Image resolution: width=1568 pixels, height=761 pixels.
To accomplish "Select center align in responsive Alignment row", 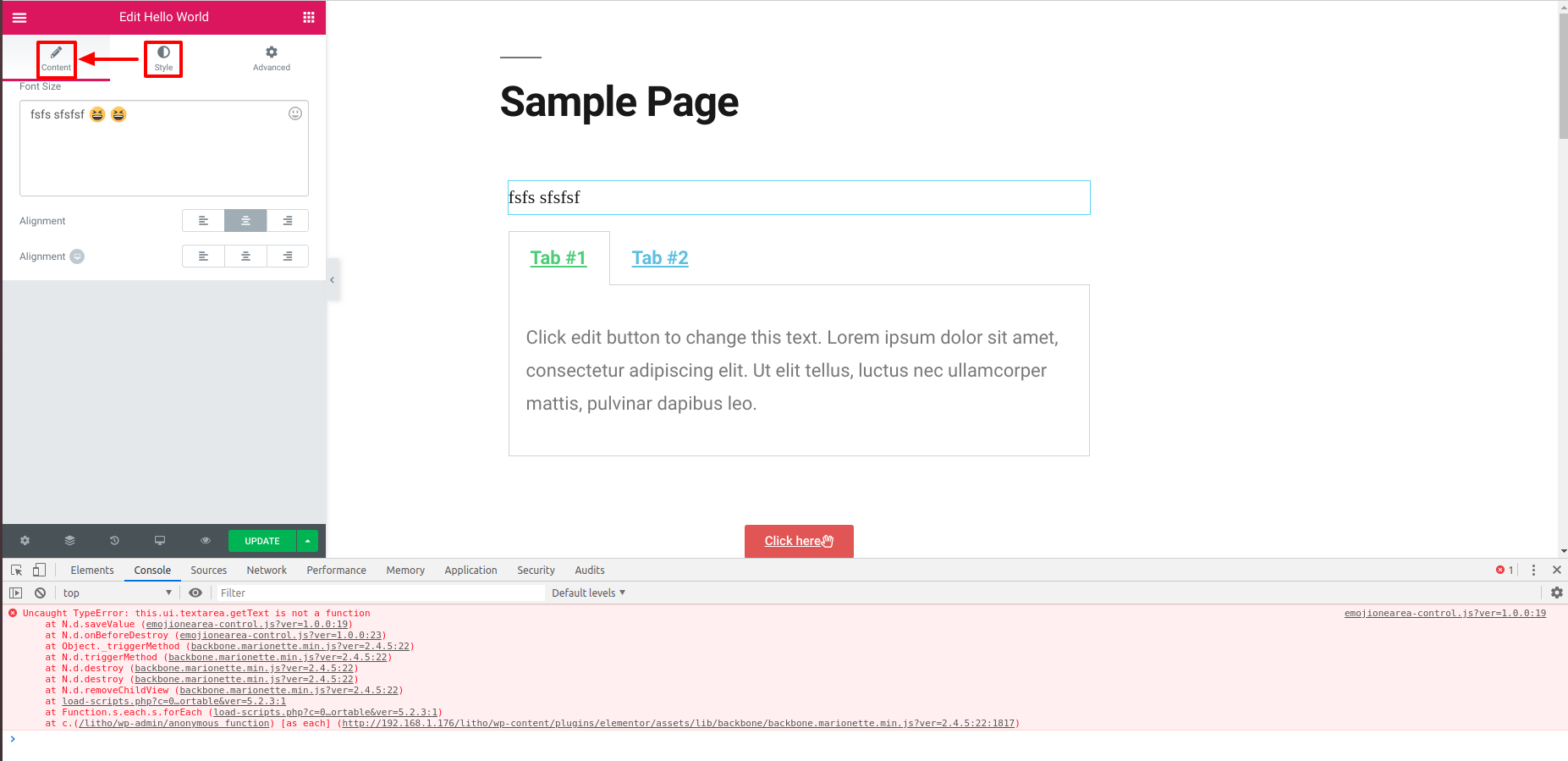I will [x=245, y=256].
